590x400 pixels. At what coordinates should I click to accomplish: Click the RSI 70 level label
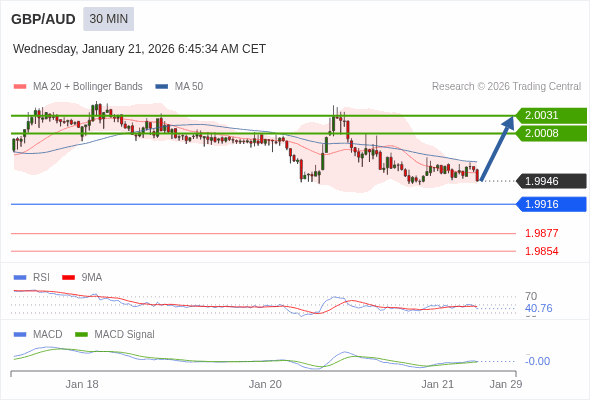[x=531, y=296]
